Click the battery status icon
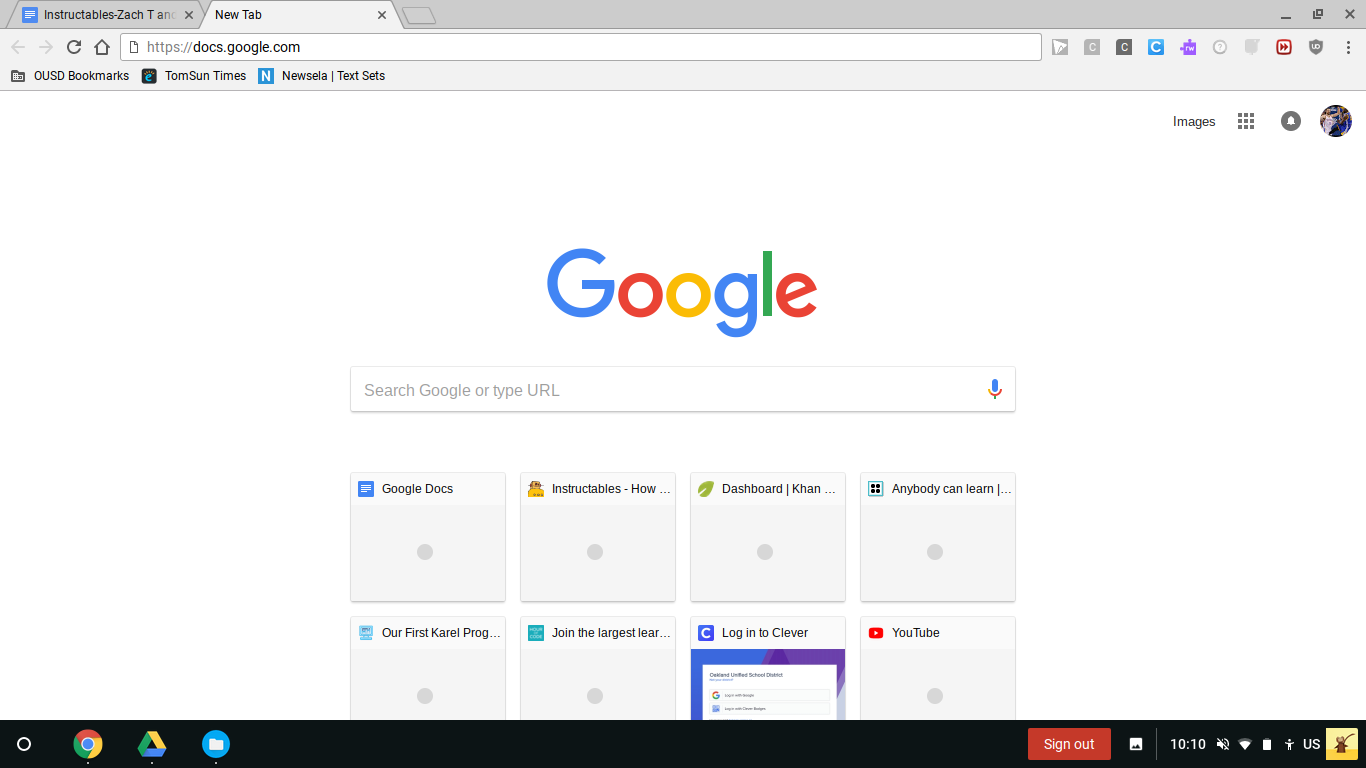Viewport: 1366px width, 768px height. coord(1267,744)
